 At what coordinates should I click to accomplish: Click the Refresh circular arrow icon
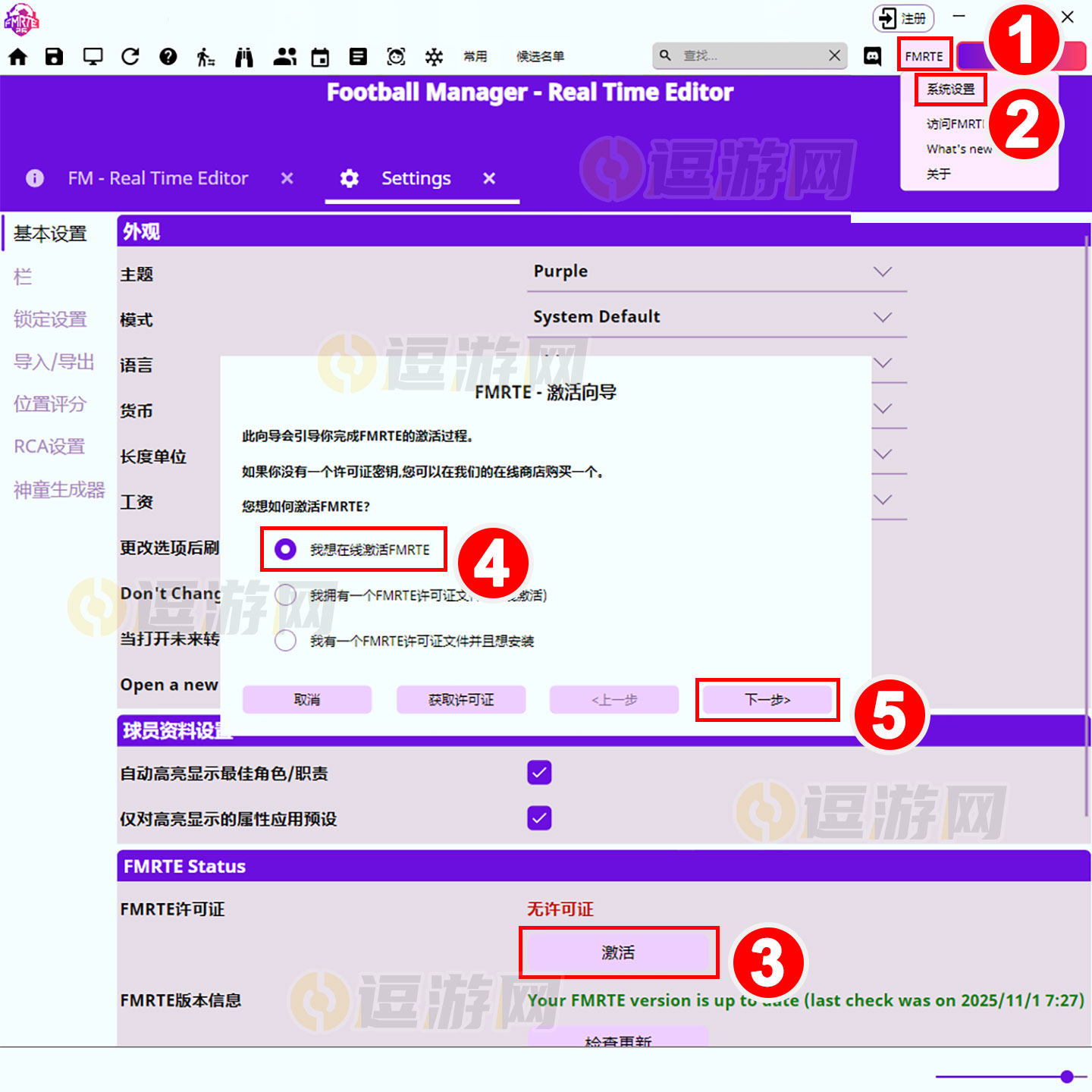[130, 57]
